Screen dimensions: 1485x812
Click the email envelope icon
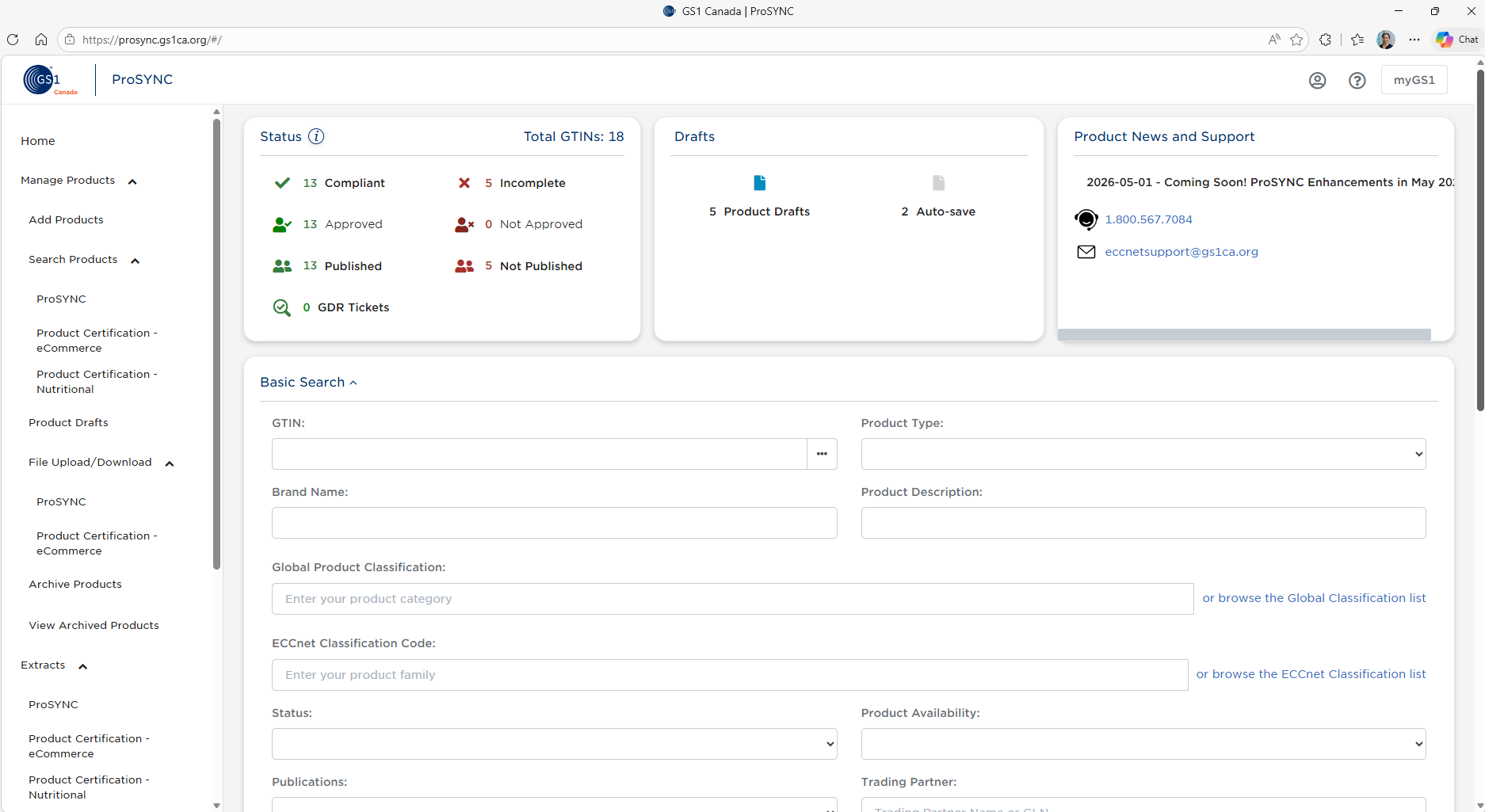1086,252
